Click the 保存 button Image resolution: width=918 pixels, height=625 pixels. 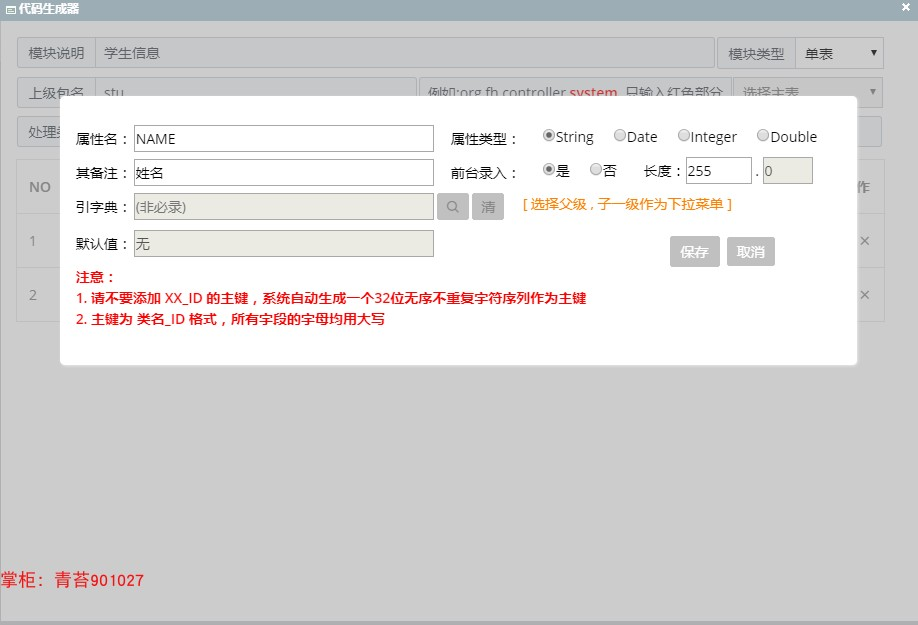click(694, 252)
